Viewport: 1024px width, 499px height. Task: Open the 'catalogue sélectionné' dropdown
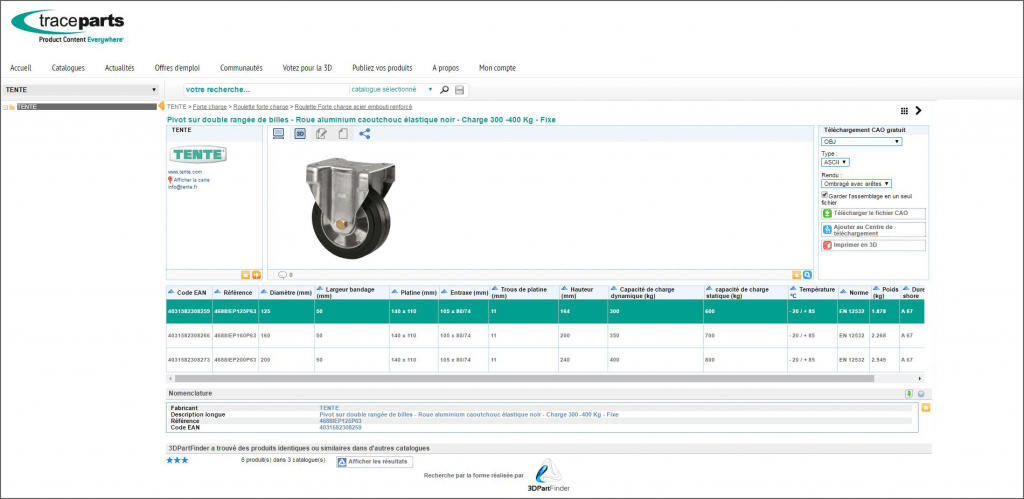pos(392,90)
